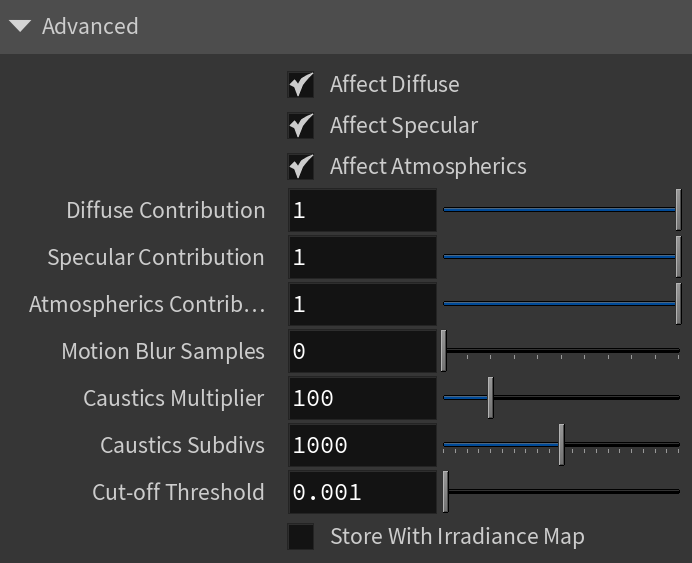Toggle the Affect Atmospherics checkbox

click(x=301, y=167)
